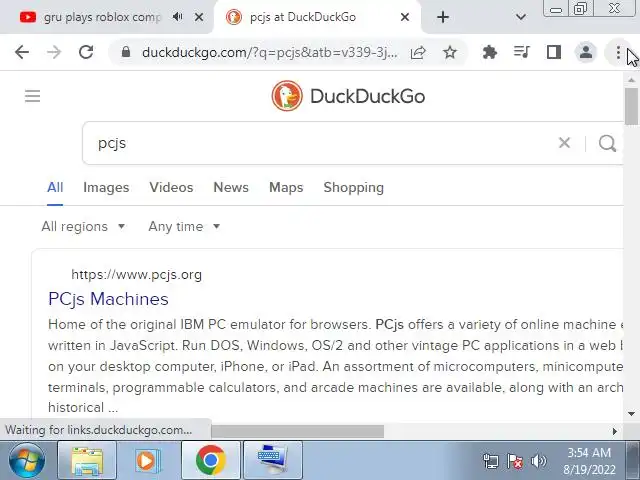This screenshot has width=640, height=480.
Task: Click the DuckDuckGo wordmark
Action: 367,96
